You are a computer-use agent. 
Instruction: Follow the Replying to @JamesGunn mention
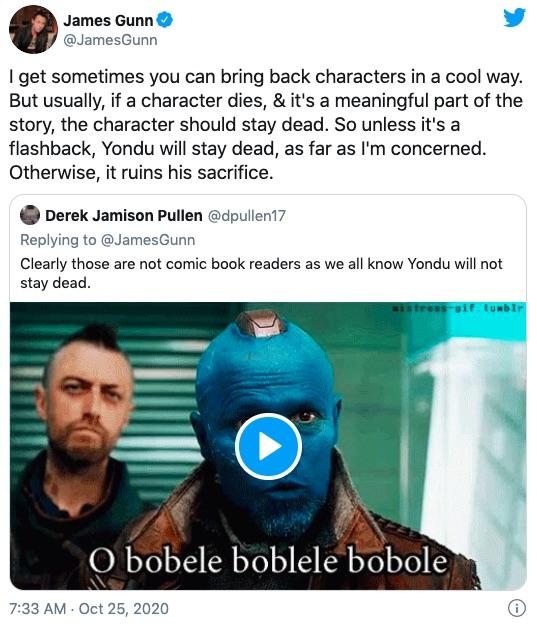coord(148,240)
